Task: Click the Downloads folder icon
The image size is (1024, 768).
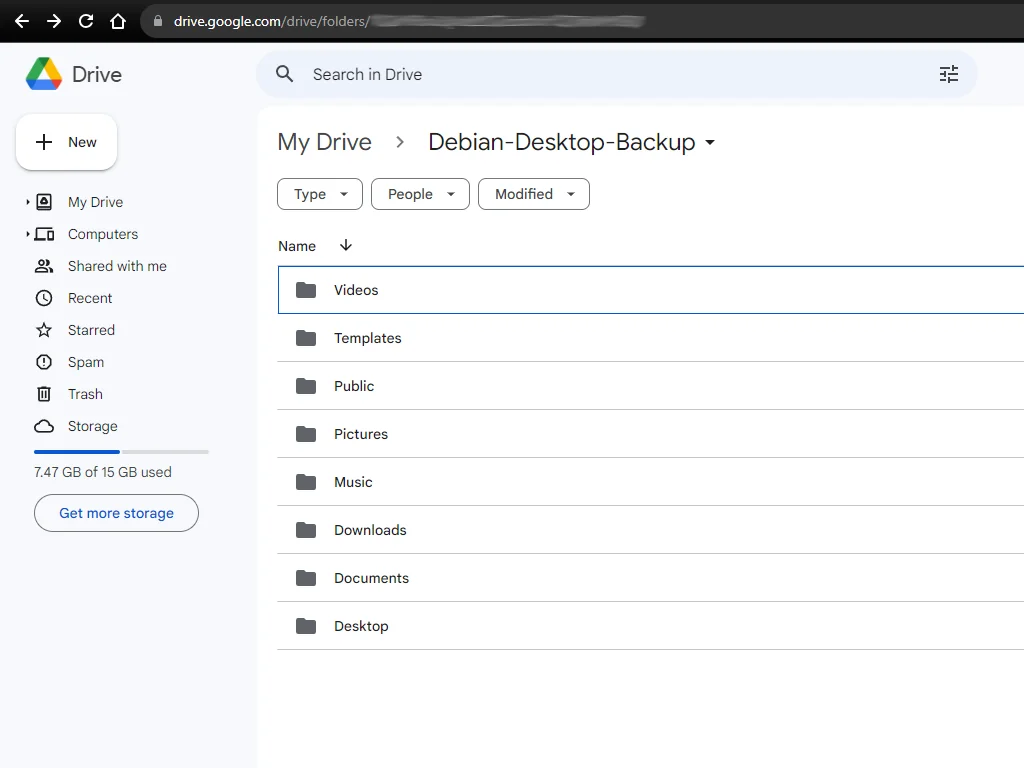Action: (306, 530)
